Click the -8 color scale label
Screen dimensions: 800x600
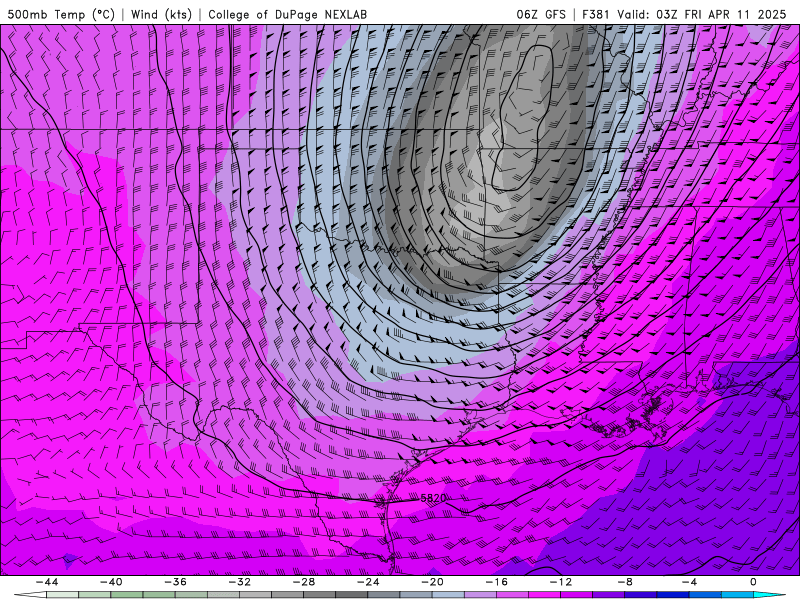624,582
